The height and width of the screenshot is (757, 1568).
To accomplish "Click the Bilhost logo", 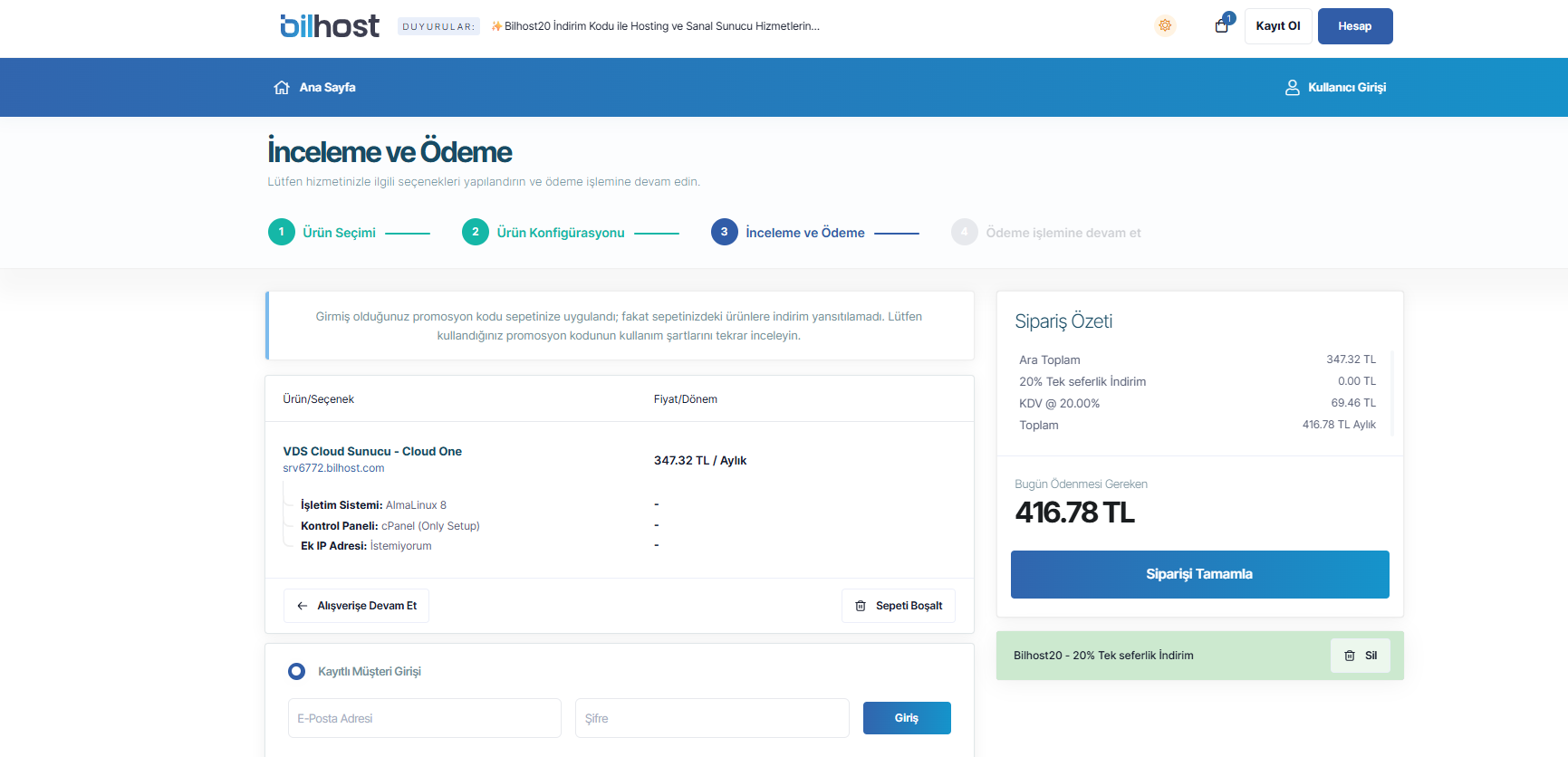I will pyautogui.click(x=330, y=26).
